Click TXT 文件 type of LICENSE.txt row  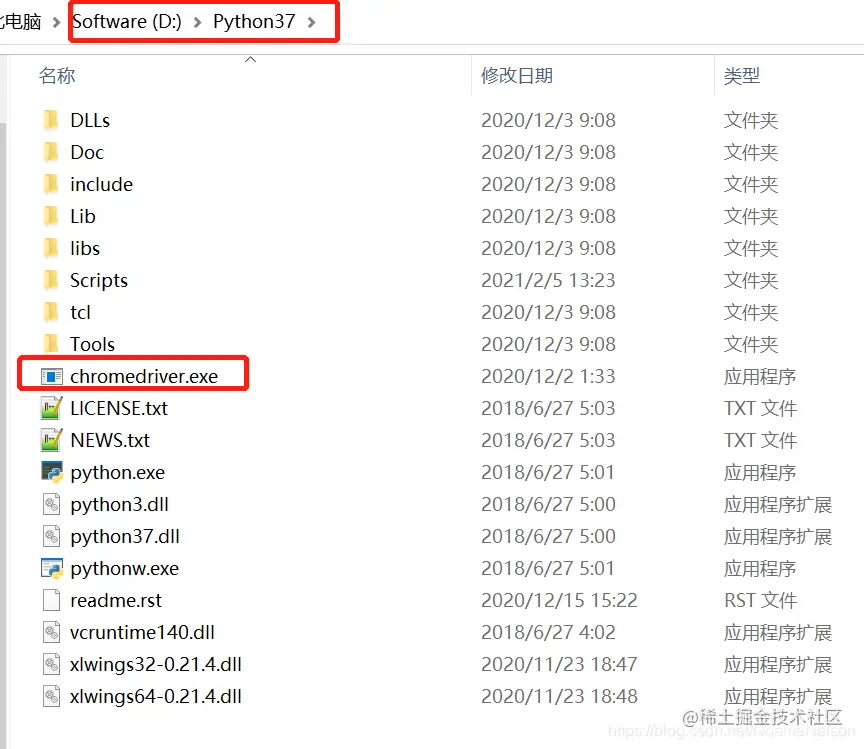click(x=760, y=408)
